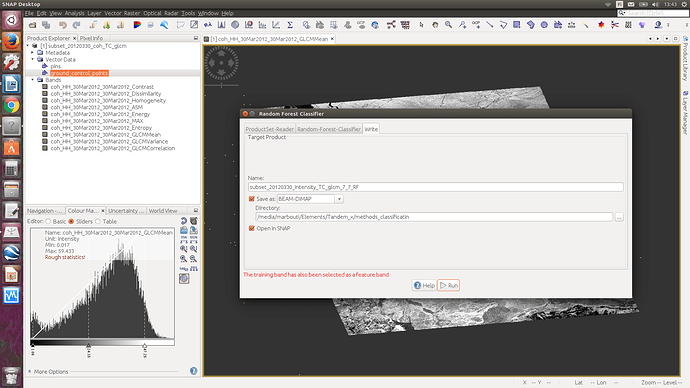Select the arrow selection tool
Screen dimensions: 690x388
coord(421,25)
